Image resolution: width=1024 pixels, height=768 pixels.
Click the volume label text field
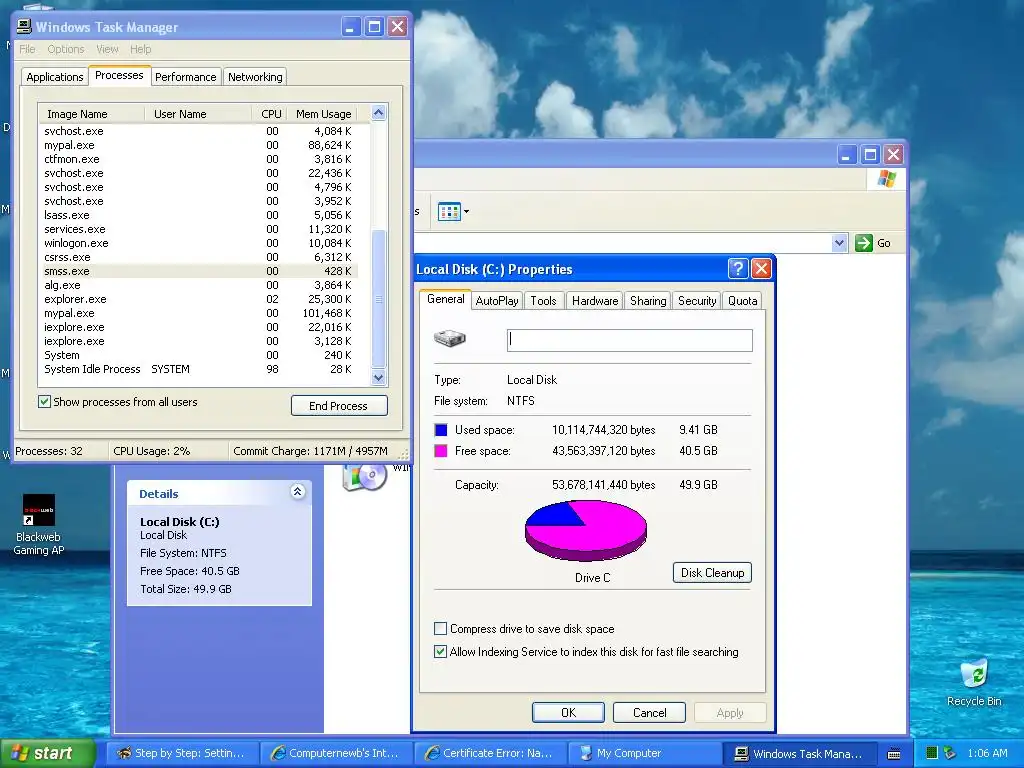pyautogui.click(x=630, y=340)
